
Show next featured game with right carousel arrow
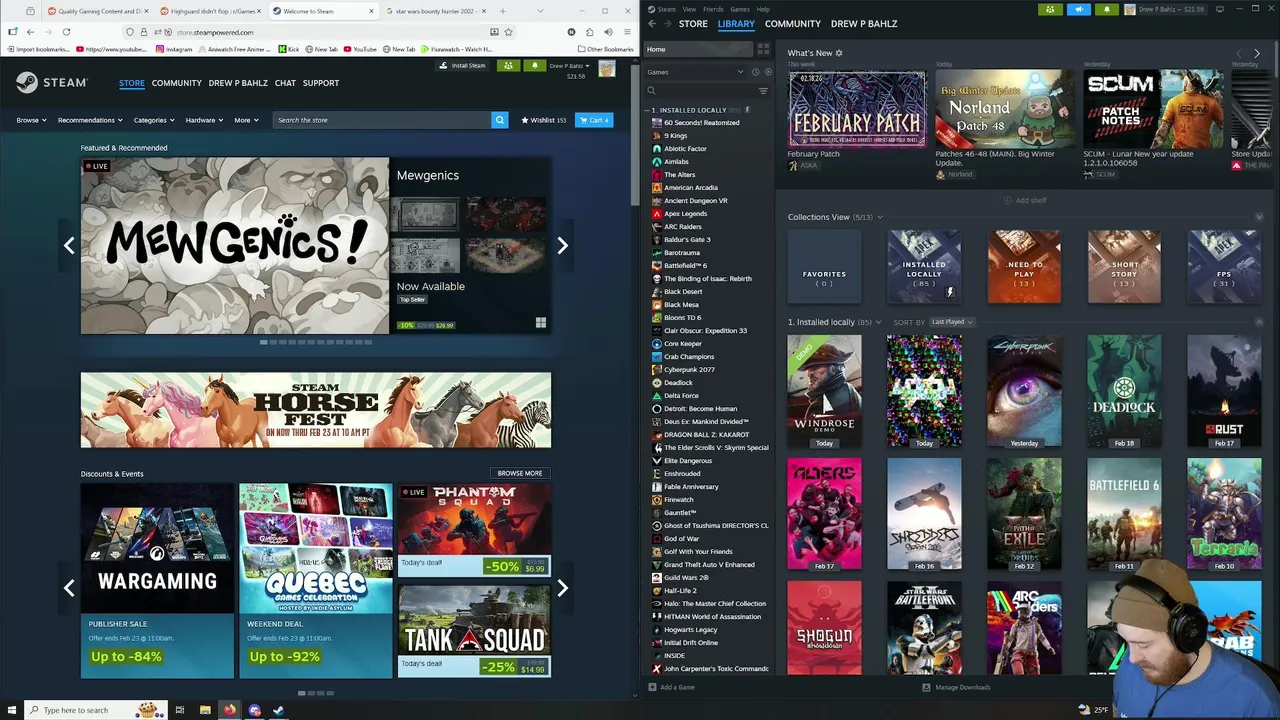[562, 245]
